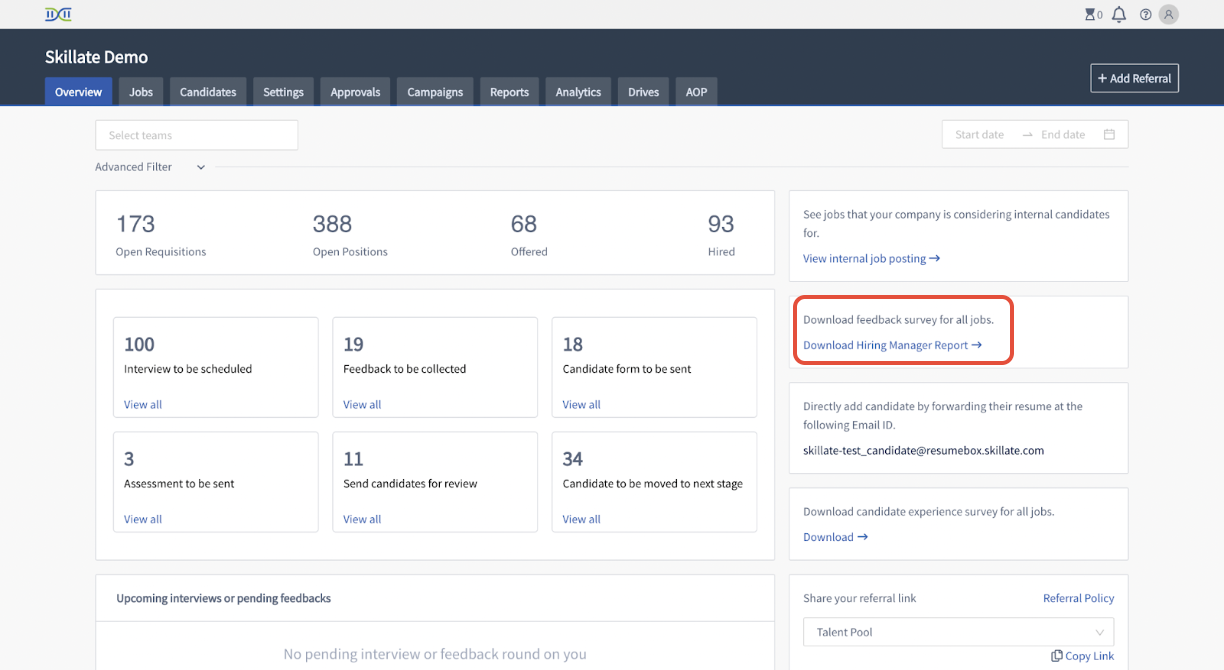View all send candidates for review
This screenshot has width=1224, height=670.
(x=362, y=519)
